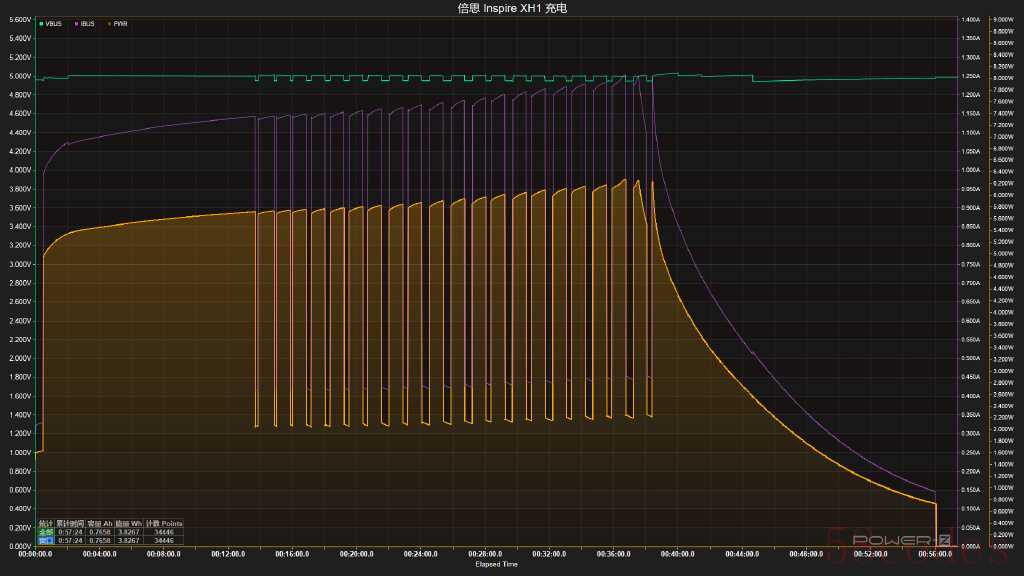Click the 00:40:00.0 time axis tick
The height and width of the screenshot is (576, 1024).
point(678,553)
